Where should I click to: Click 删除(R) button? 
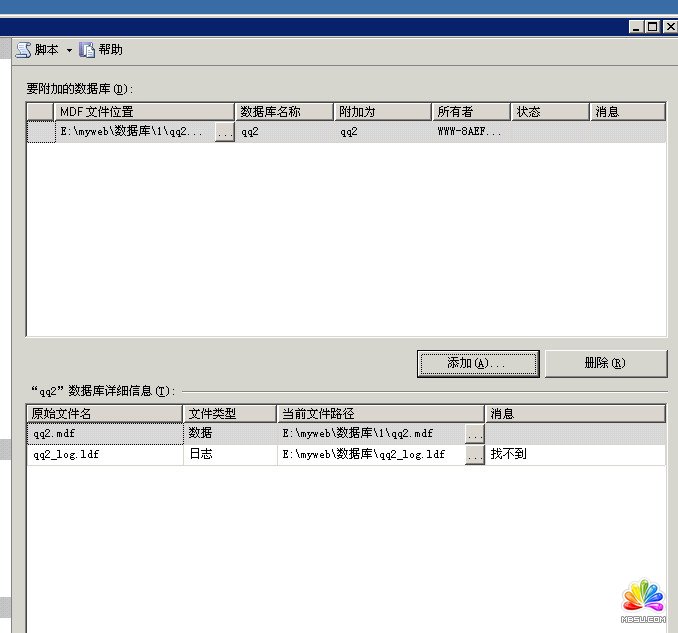606,364
